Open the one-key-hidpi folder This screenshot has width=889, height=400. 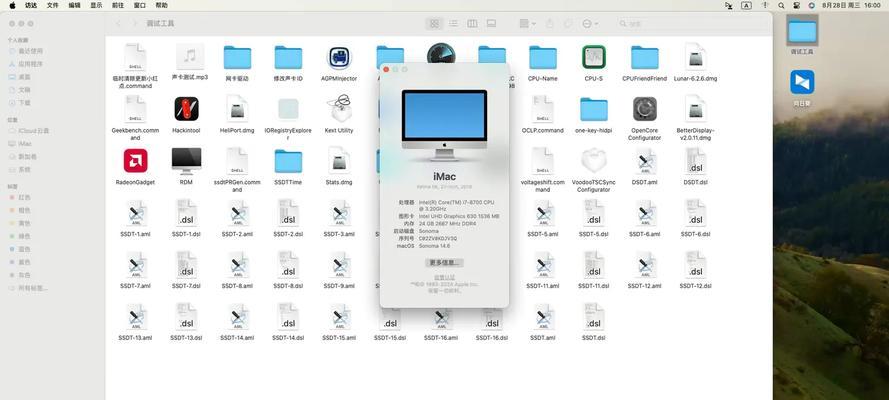point(594,109)
